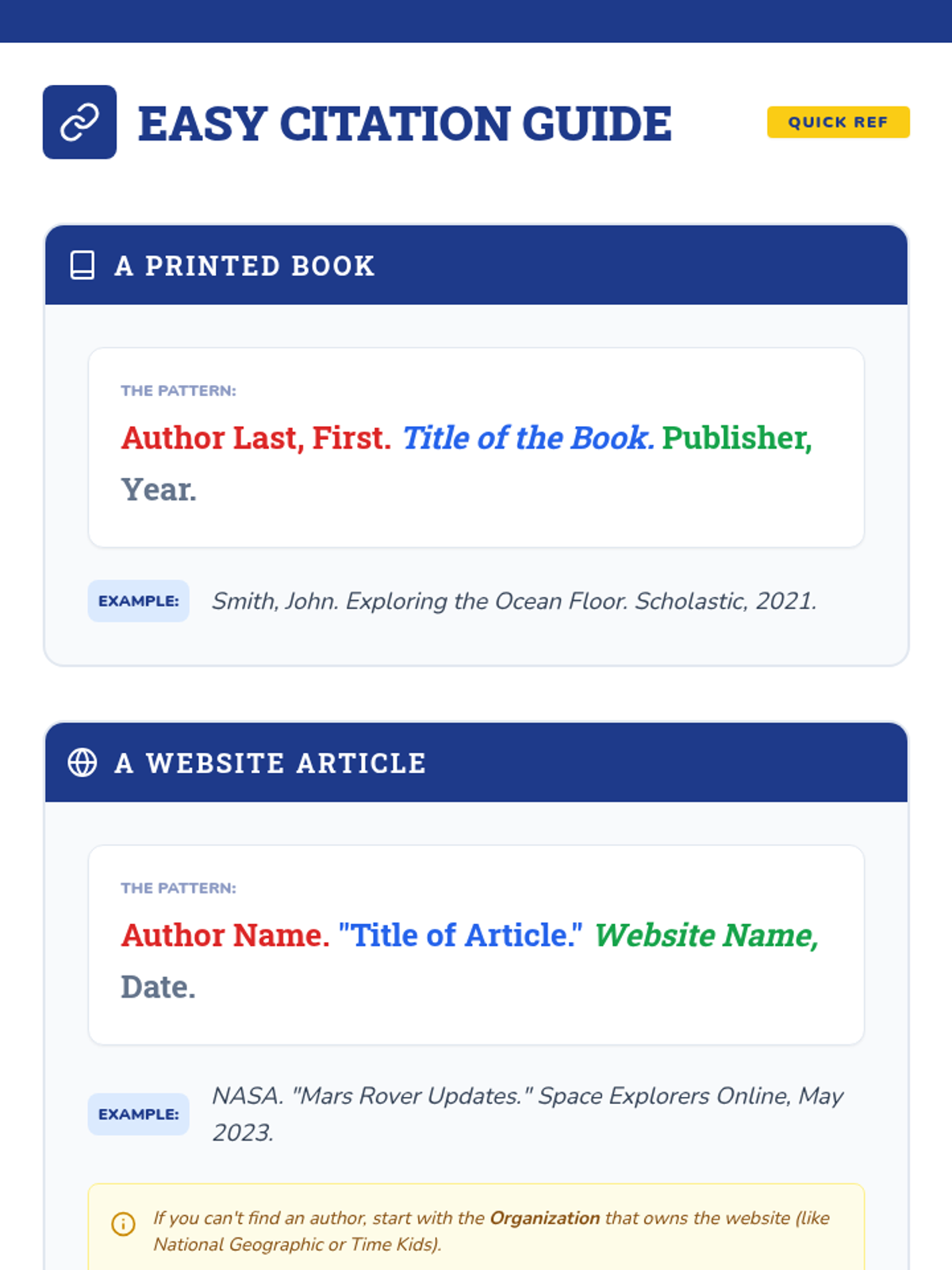The height and width of the screenshot is (1270, 952).
Task: Select the A PRINTED BOOK section header
Action: [x=244, y=266]
